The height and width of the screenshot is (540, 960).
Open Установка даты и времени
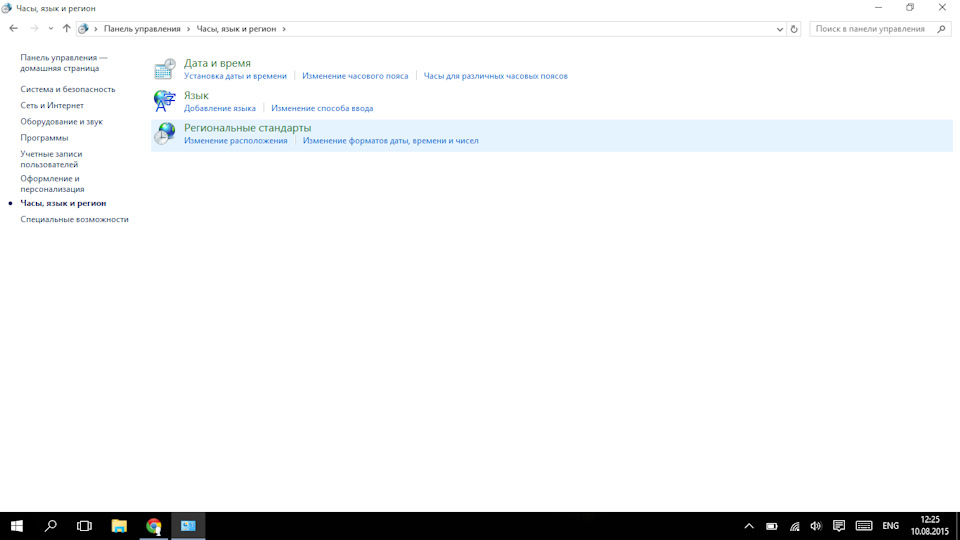(235, 76)
